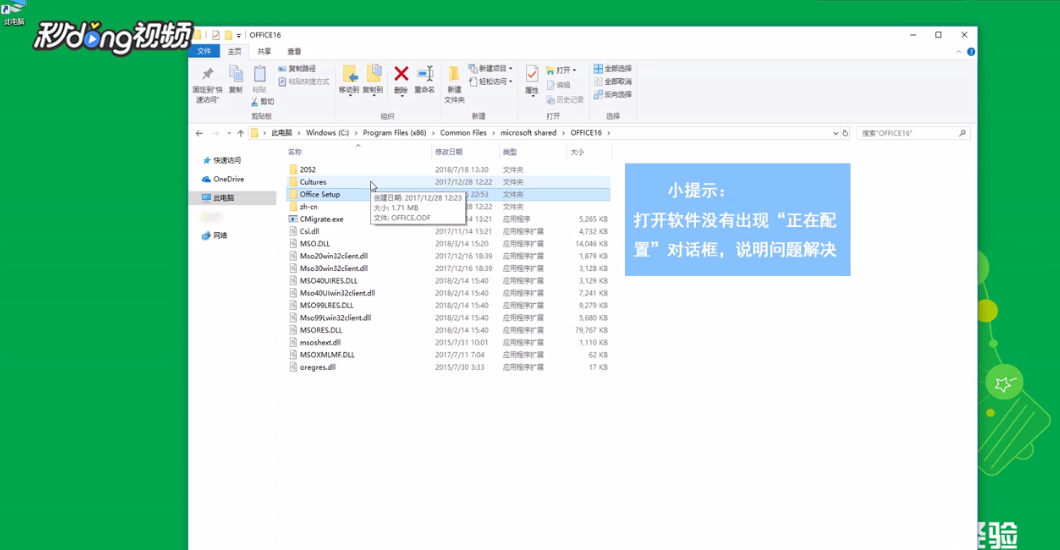This screenshot has width=1060, height=550.
Task: Sort by the Type (类型) column header
Action: pyautogui.click(x=510, y=152)
